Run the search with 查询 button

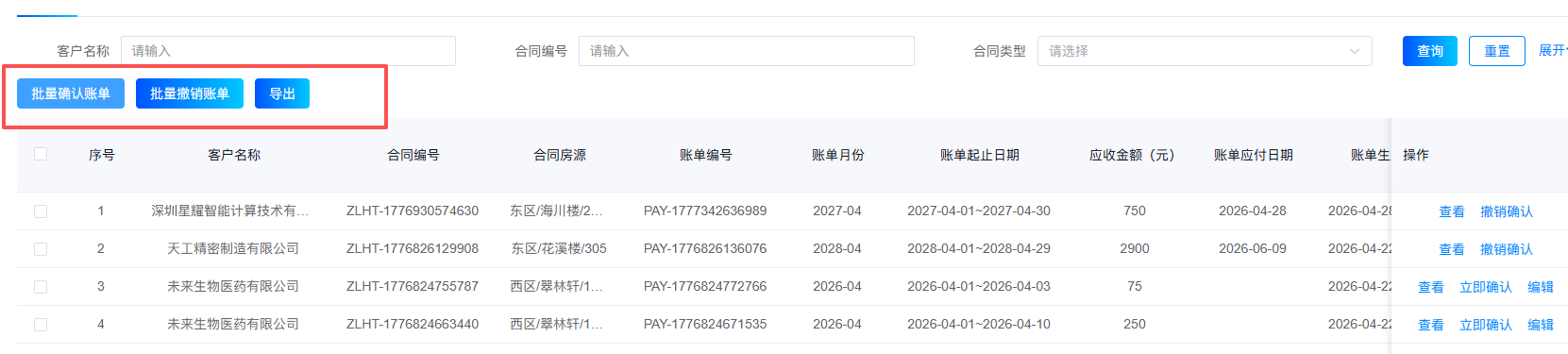pyautogui.click(x=1430, y=51)
